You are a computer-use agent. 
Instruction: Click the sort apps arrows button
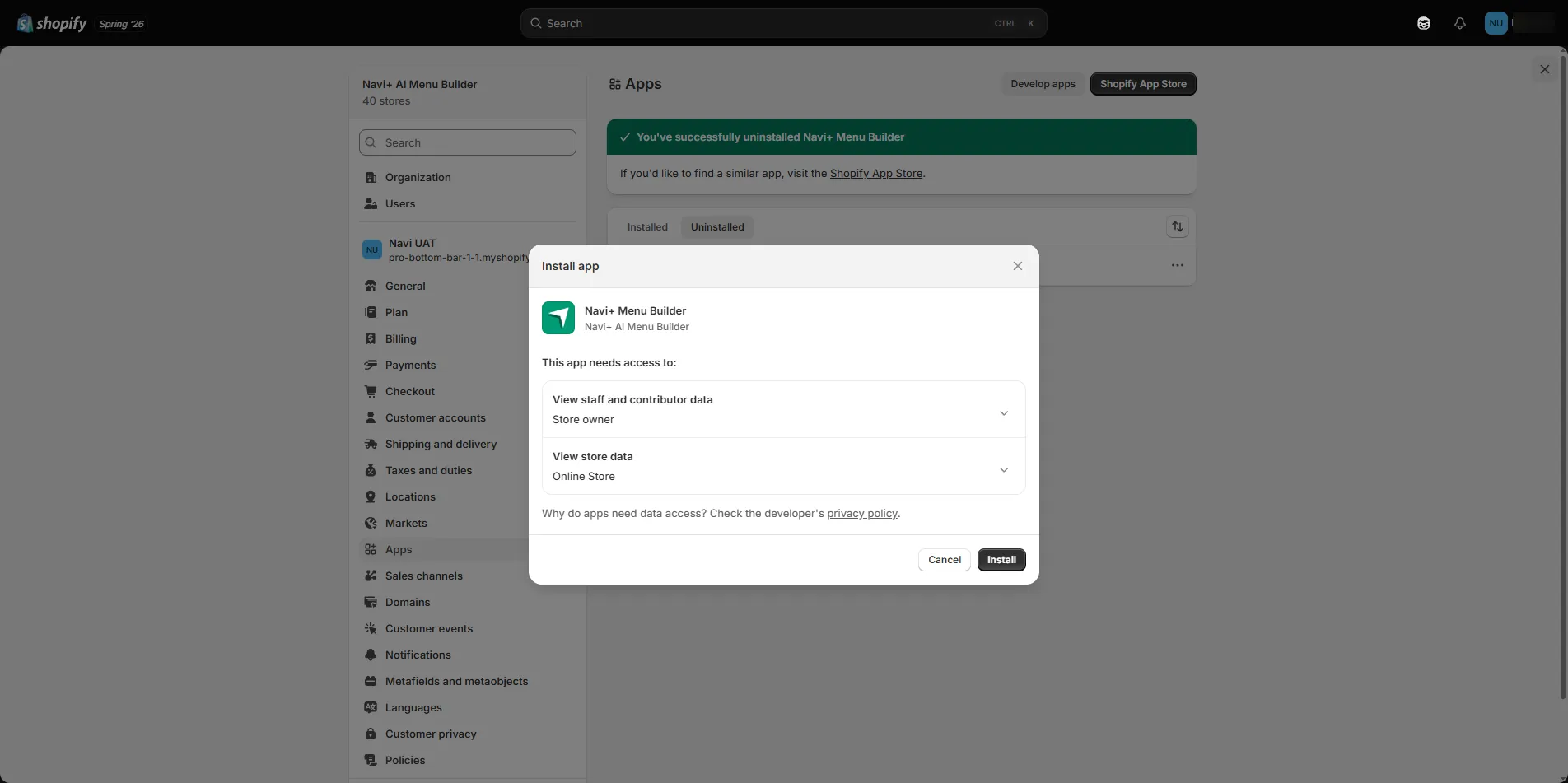pos(1178,226)
